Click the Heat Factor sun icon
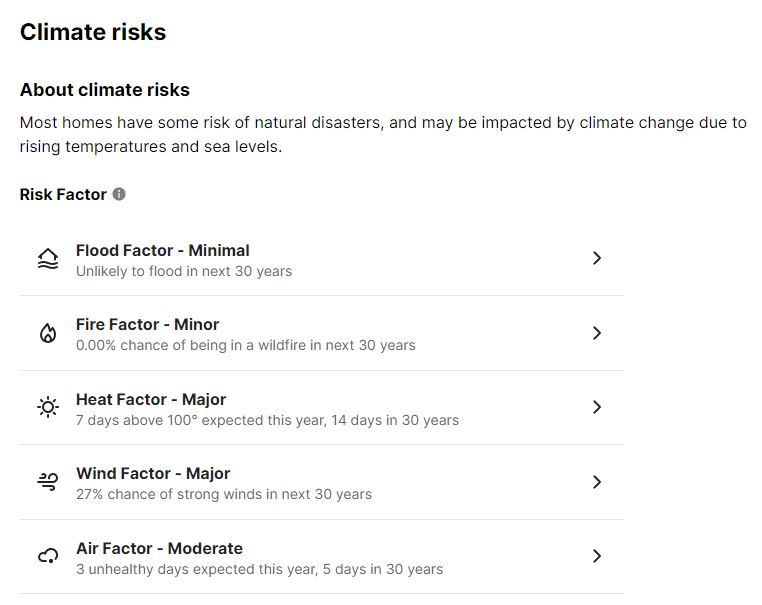 pos(48,407)
